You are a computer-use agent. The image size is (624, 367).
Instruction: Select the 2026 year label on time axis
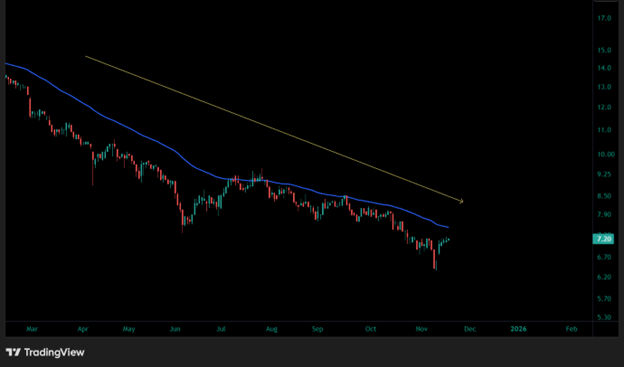[519, 329]
